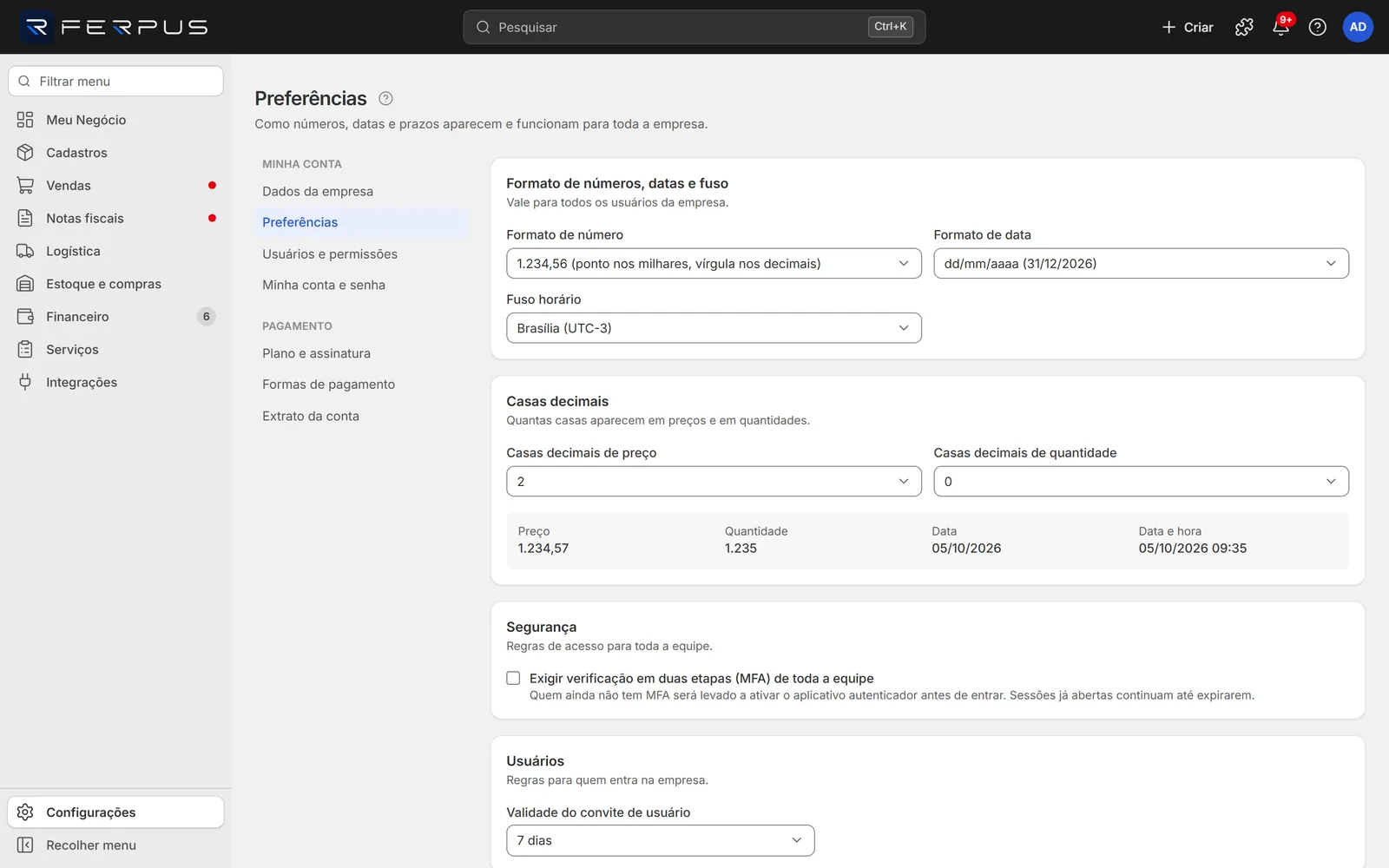Click the Pesquisar search field
Image resolution: width=1389 pixels, height=868 pixels.
tap(694, 27)
